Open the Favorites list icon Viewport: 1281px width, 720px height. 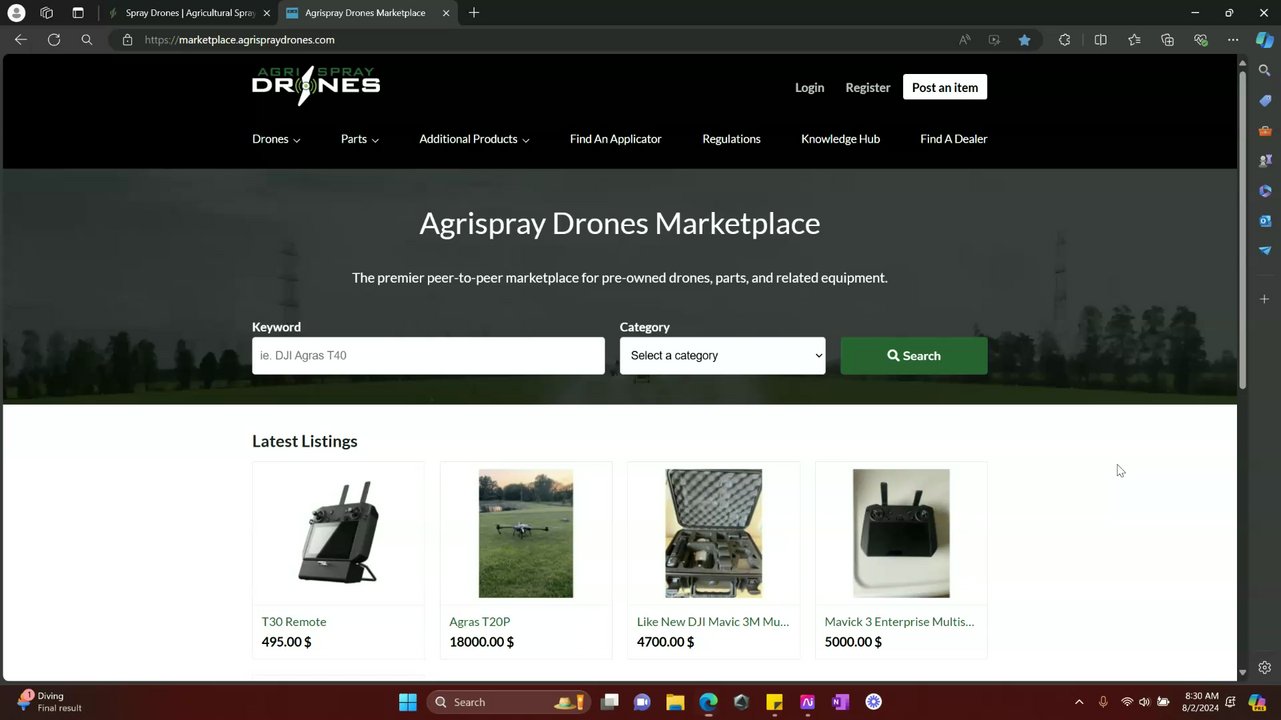1134,40
